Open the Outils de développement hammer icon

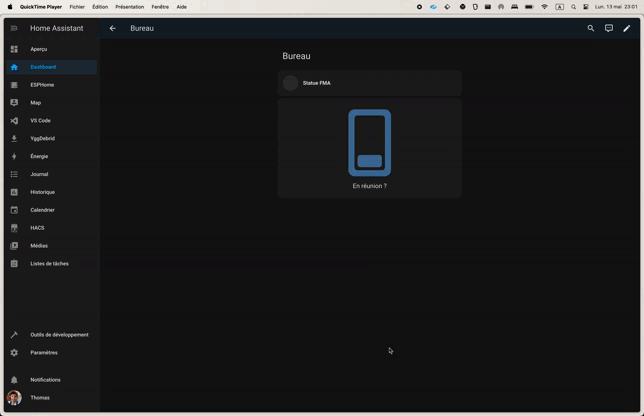point(14,335)
